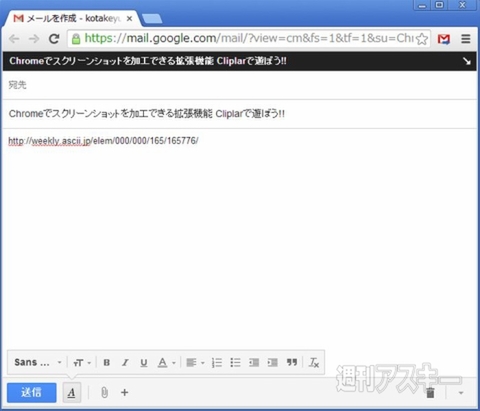The image size is (480, 411).
Task: Go back with the browser back arrow
Action: coord(14,39)
